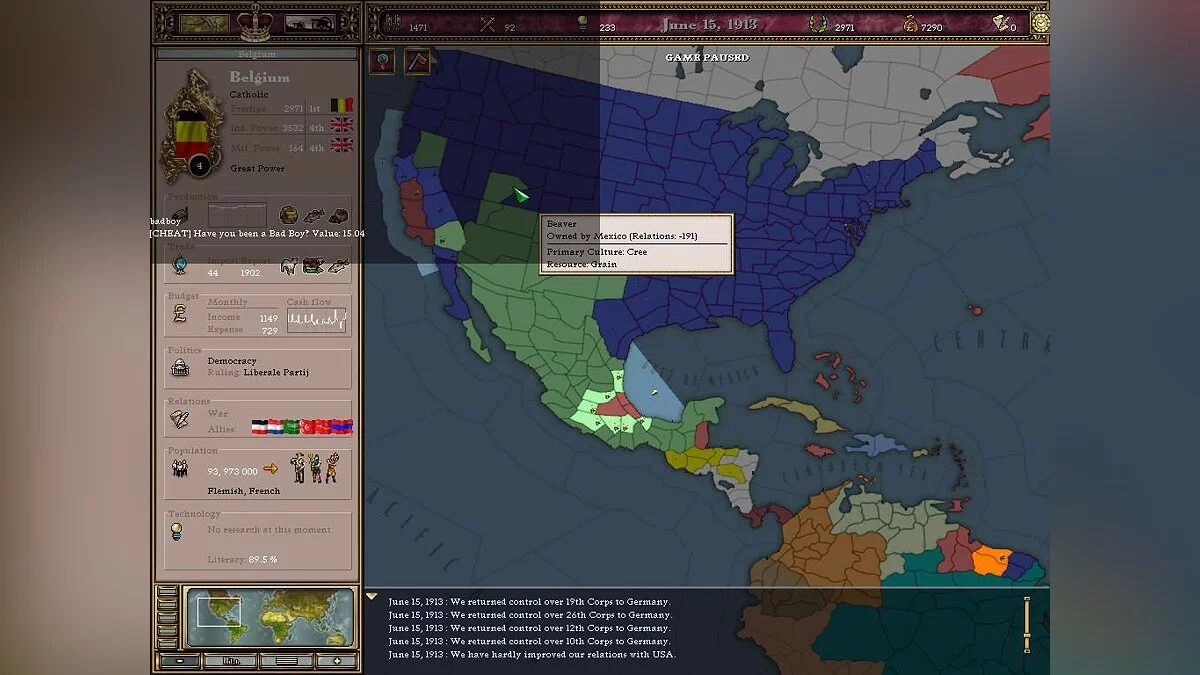Open the options gear at top-right corner
This screenshot has height=675, width=1200.
click(x=1039, y=23)
